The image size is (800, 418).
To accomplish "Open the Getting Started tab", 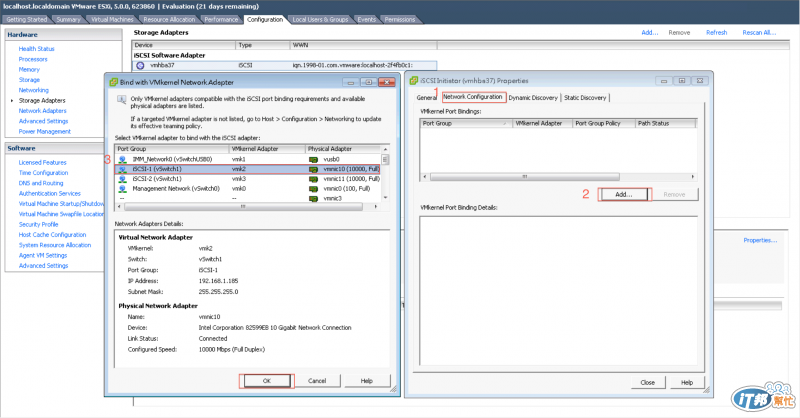I will tap(27, 19).
